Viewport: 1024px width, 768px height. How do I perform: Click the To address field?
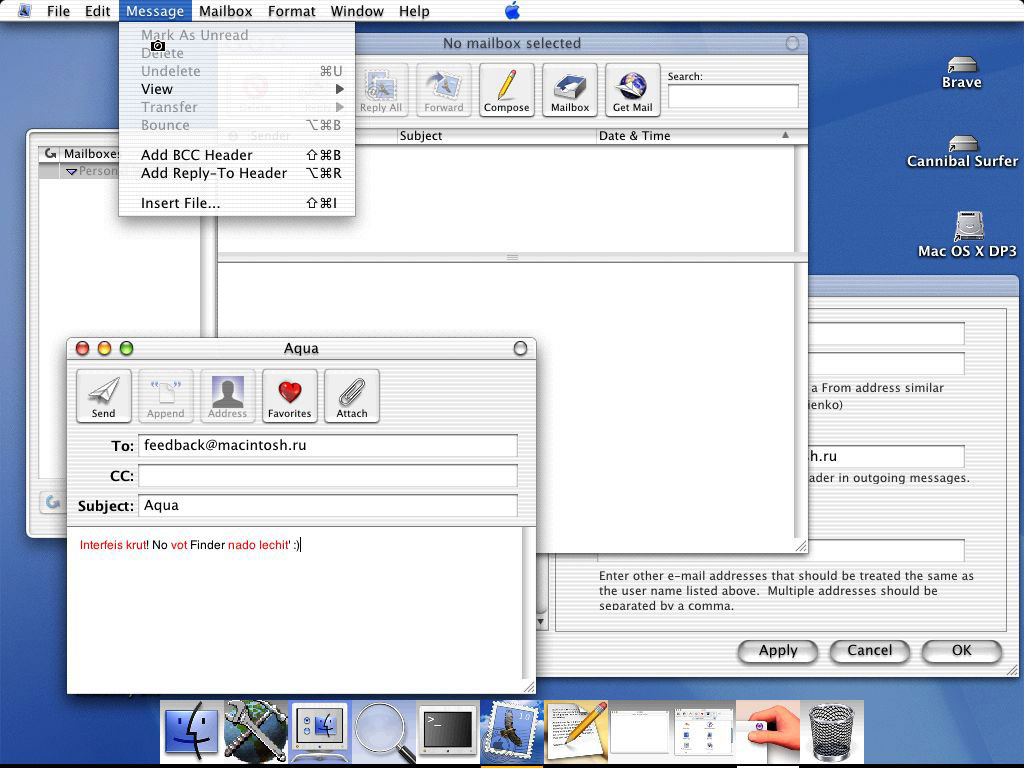[328, 445]
